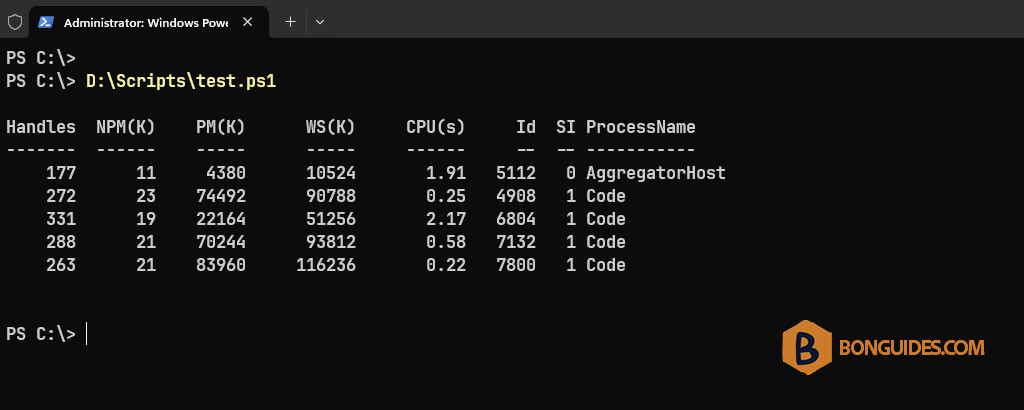Click the AggregatorHost process name
The width and height of the screenshot is (1024, 410).
[x=656, y=174]
